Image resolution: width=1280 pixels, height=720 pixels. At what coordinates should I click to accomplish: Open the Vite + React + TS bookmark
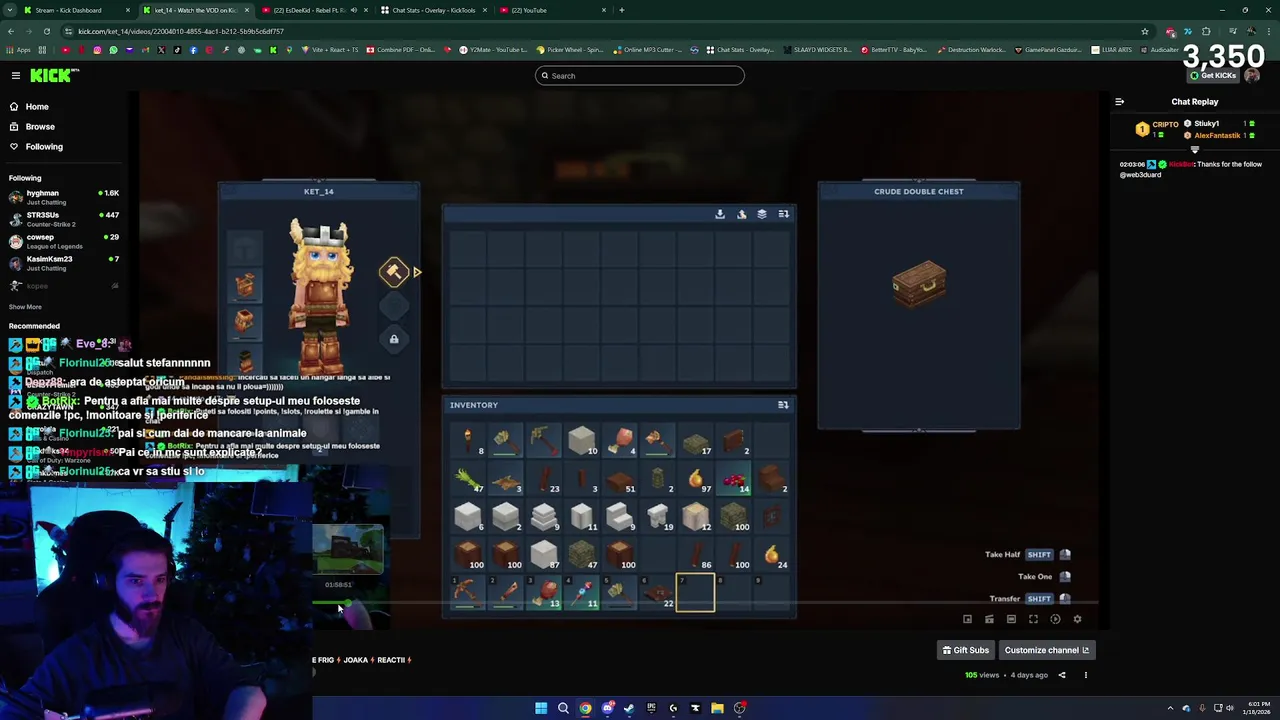(331, 50)
